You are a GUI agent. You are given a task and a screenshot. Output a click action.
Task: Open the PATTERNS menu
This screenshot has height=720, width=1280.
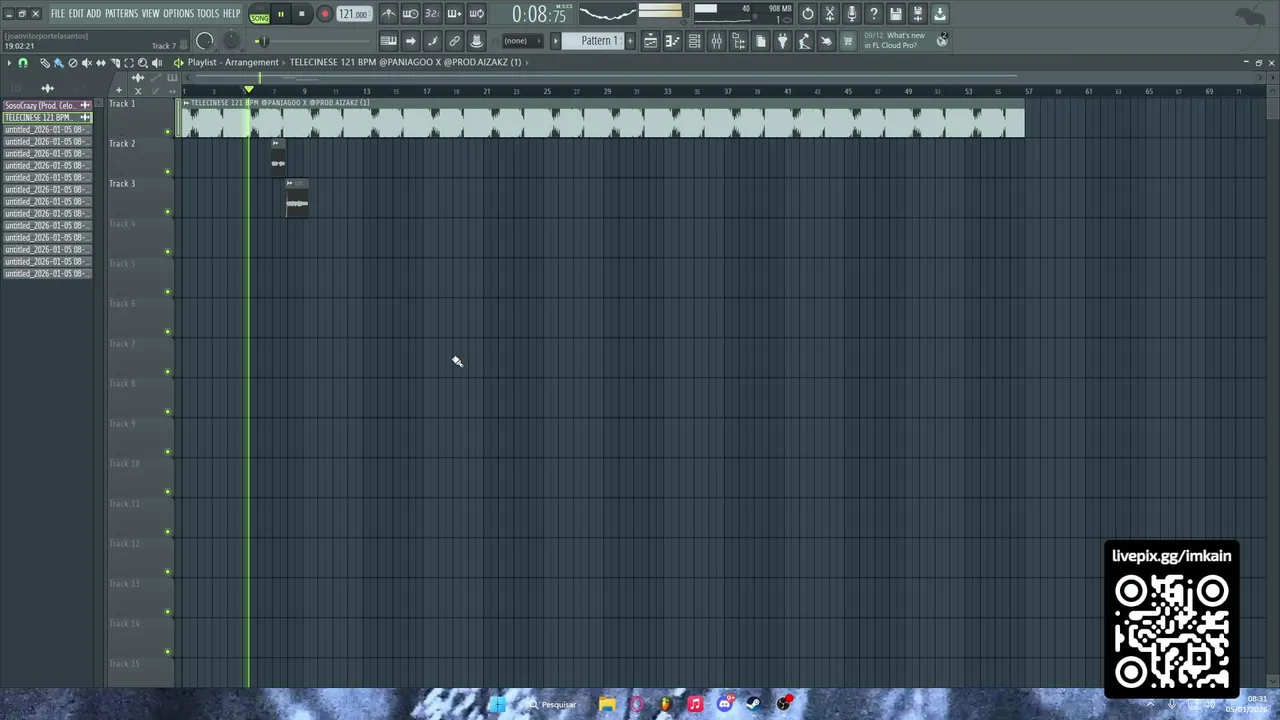tap(121, 13)
